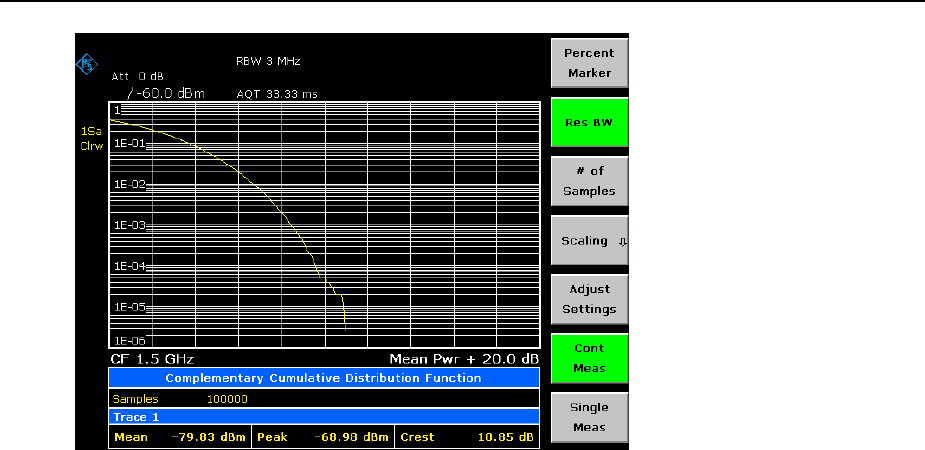Start a Single Meas measurement
This screenshot has width=925, height=450.
click(x=589, y=417)
